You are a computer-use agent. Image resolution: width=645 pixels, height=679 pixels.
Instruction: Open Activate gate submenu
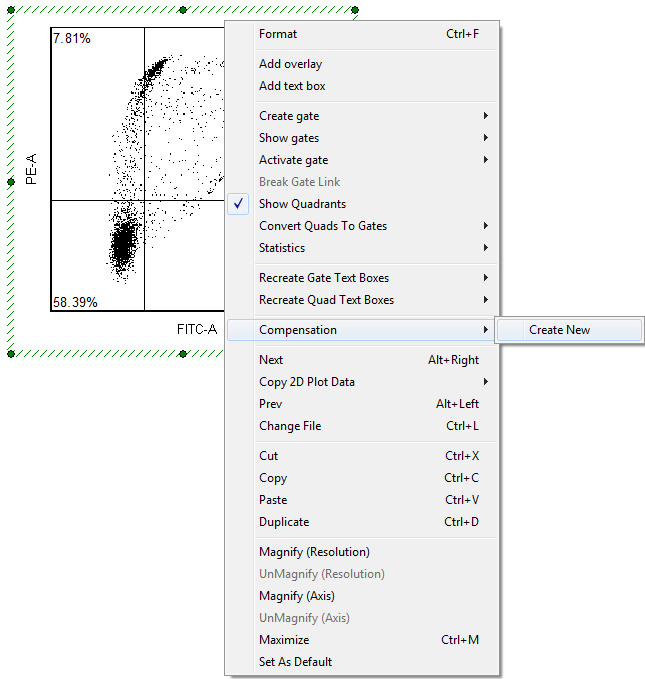pyautogui.click(x=293, y=160)
